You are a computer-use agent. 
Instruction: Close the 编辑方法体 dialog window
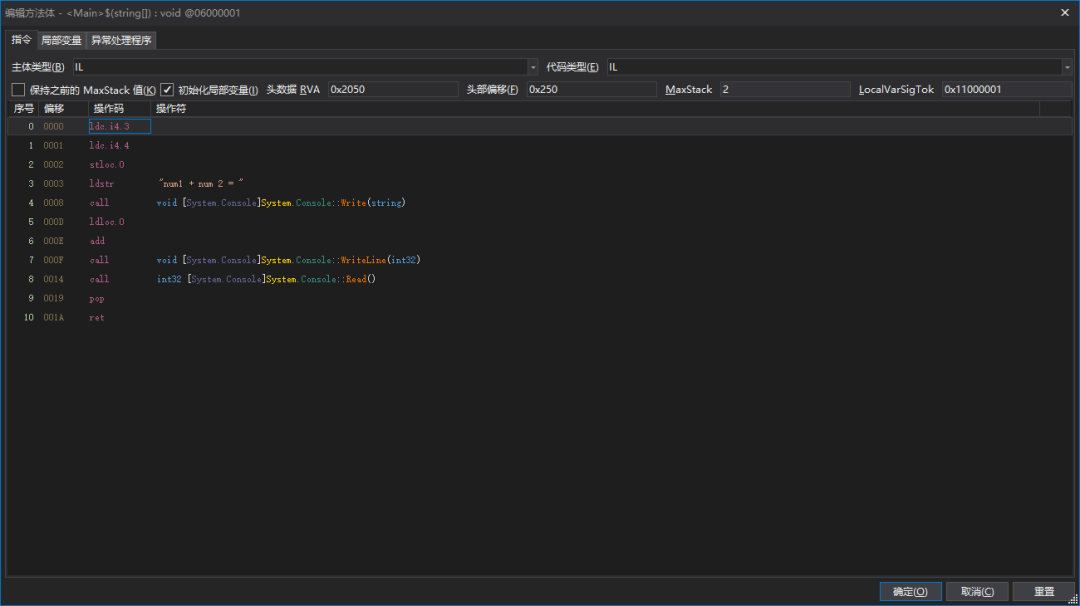[x=1064, y=12]
